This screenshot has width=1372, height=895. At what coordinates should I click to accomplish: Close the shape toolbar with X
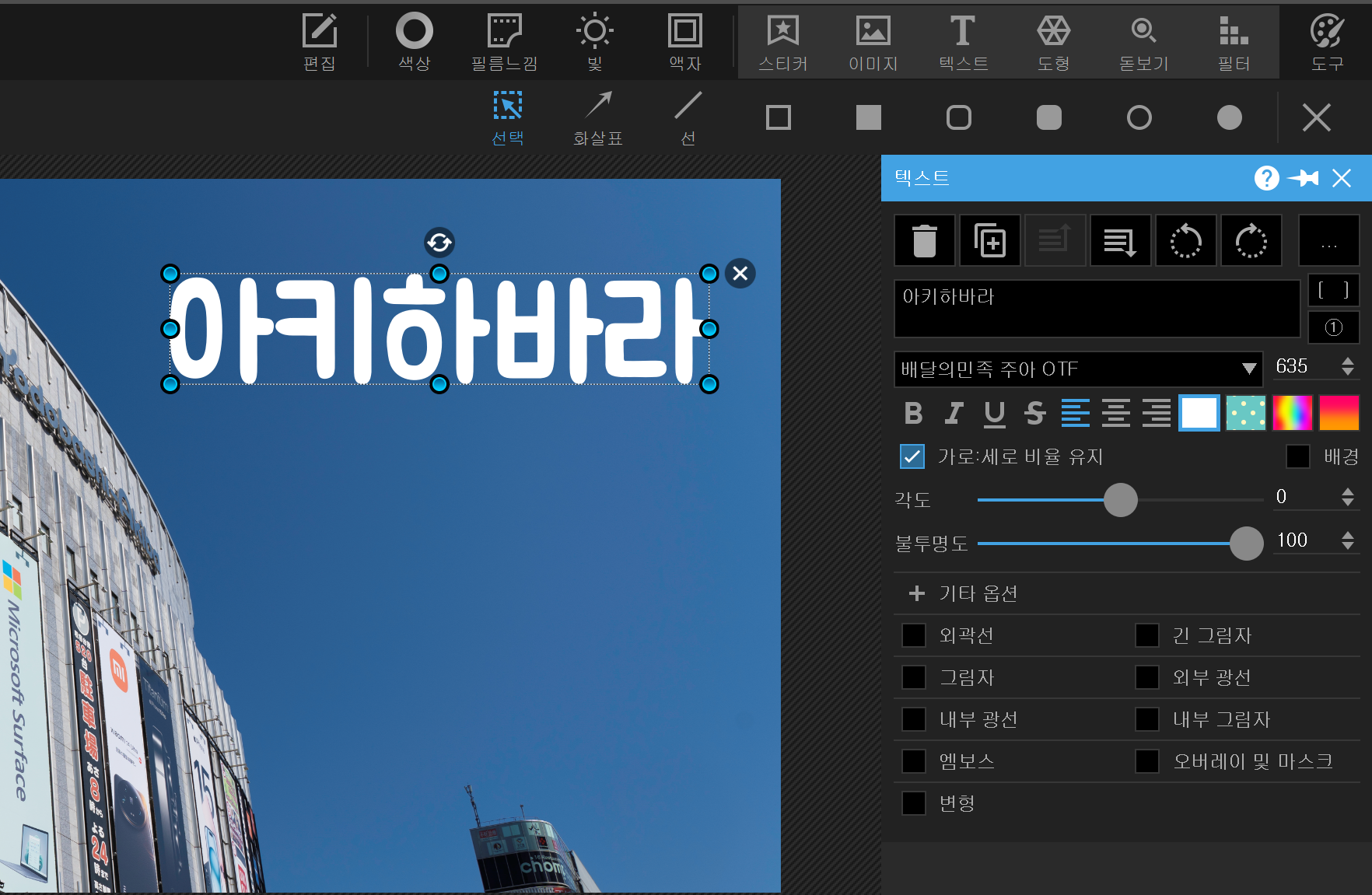click(1317, 118)
